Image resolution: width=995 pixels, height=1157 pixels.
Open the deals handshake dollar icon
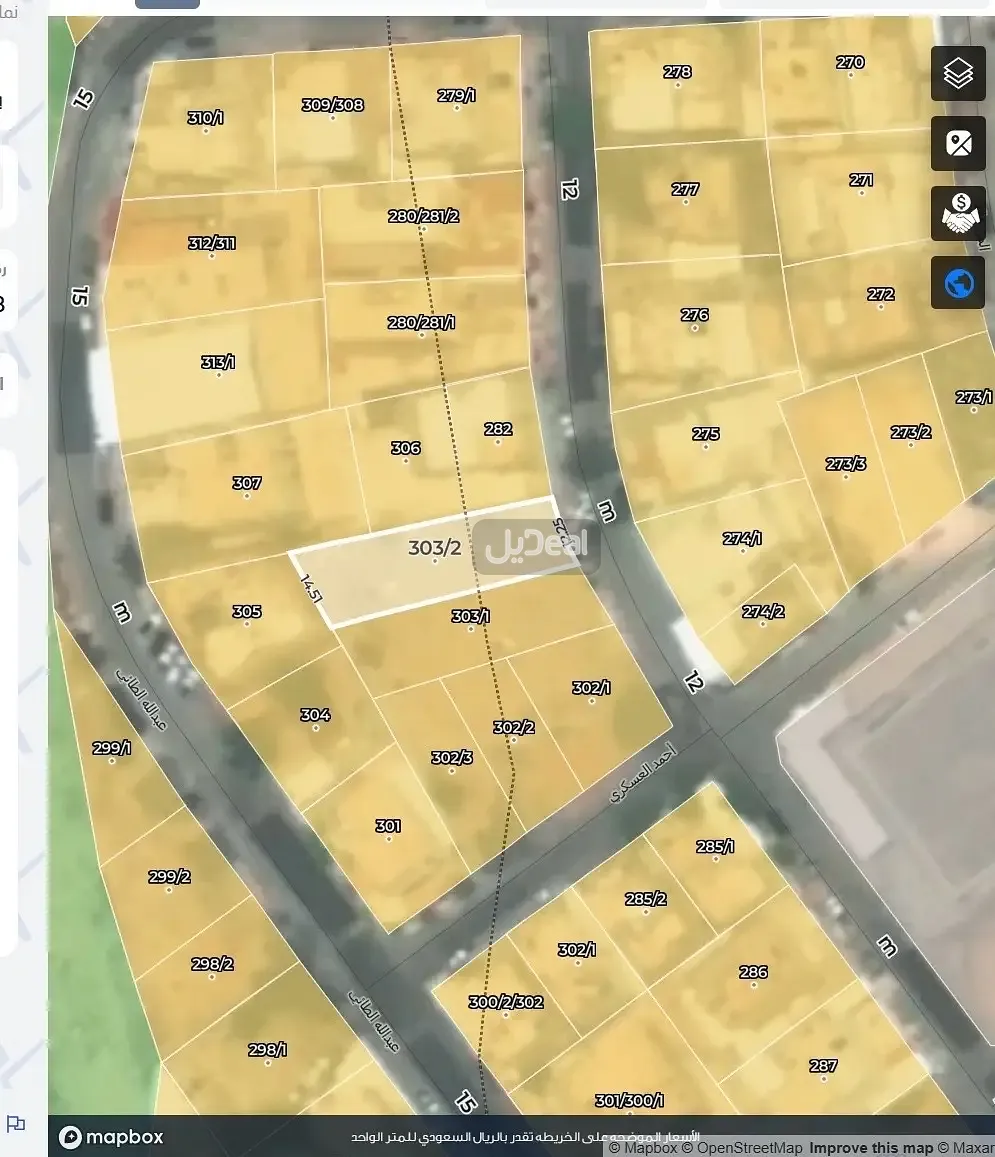pos(958,214)
